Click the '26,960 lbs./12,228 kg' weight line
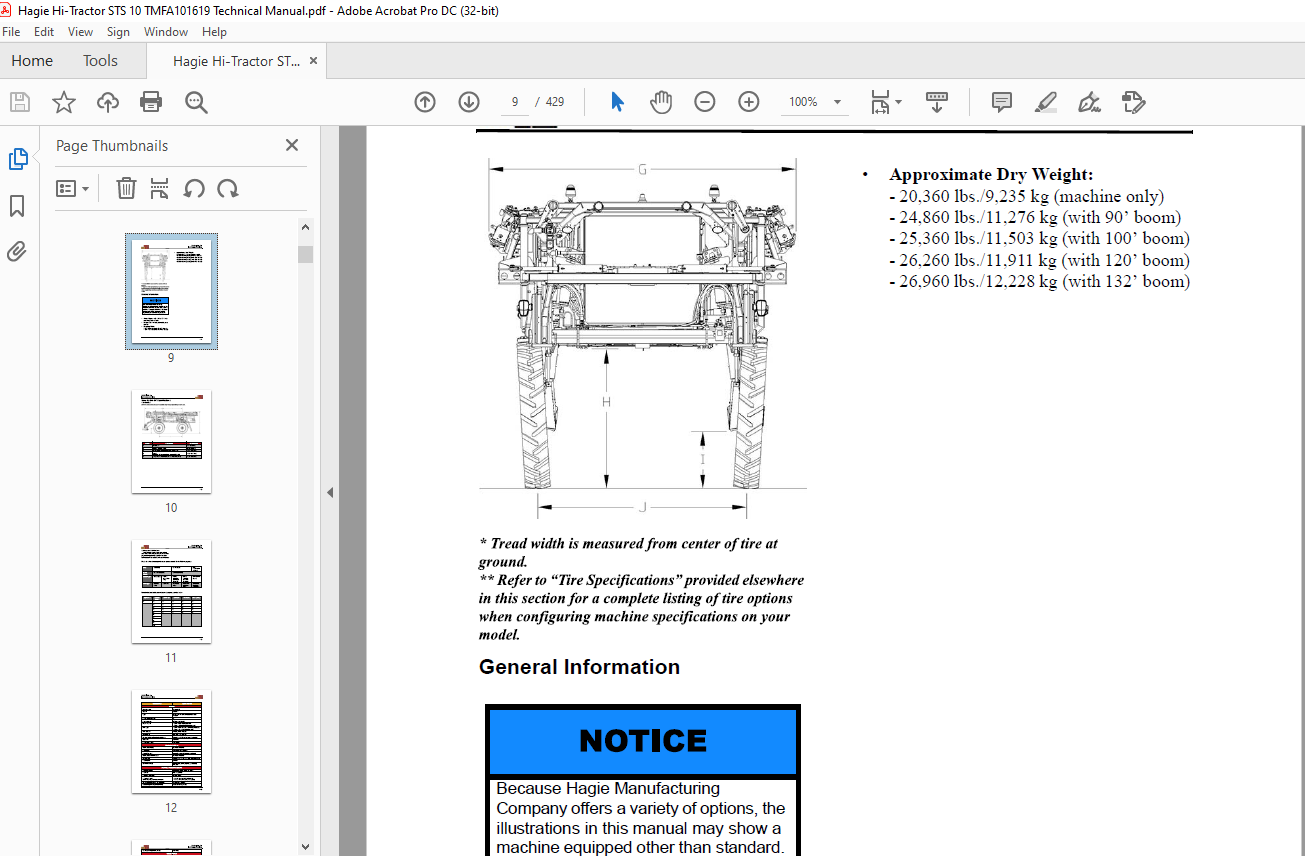The height and width of the screenshot is (856, 1305). [x=1039, y=281]
